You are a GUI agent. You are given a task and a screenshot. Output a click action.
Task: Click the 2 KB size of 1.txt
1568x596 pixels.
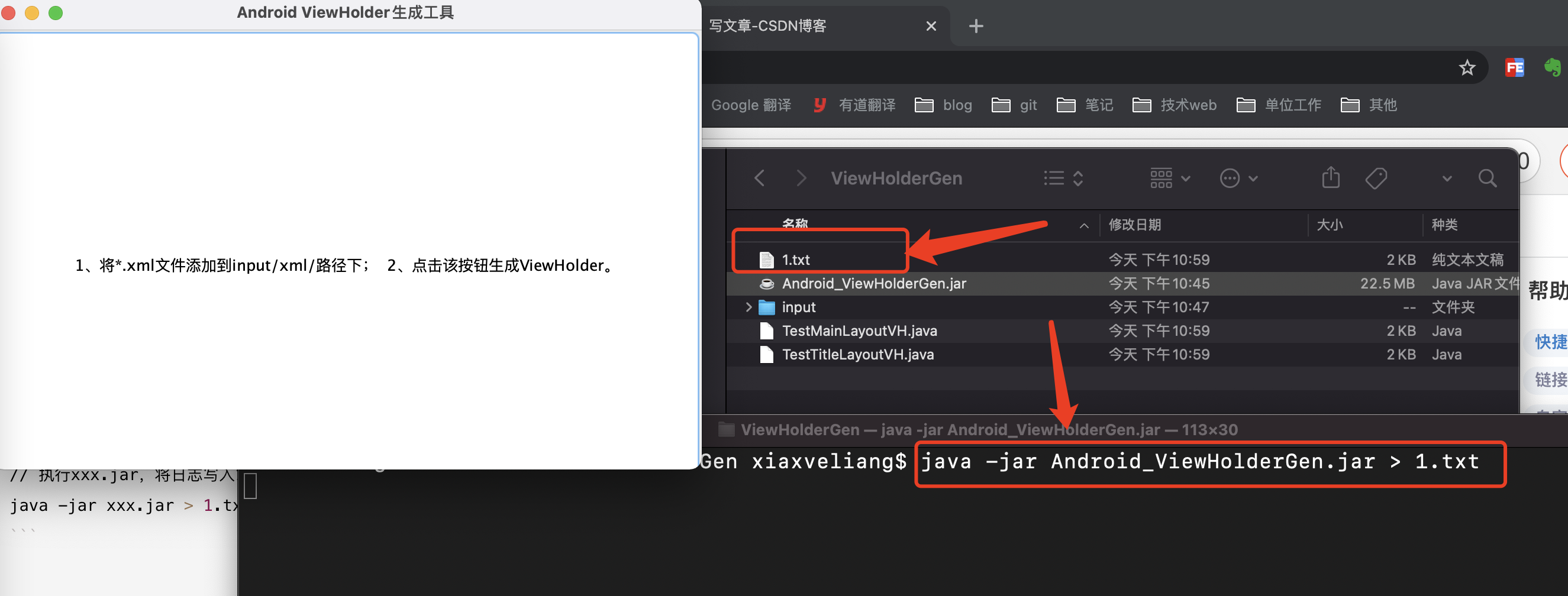pyautogui.click(x=1401, y=260)
